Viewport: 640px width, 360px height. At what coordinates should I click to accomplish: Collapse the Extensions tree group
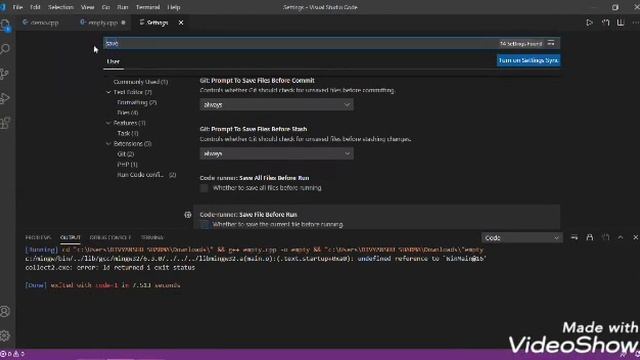(109, 144)
